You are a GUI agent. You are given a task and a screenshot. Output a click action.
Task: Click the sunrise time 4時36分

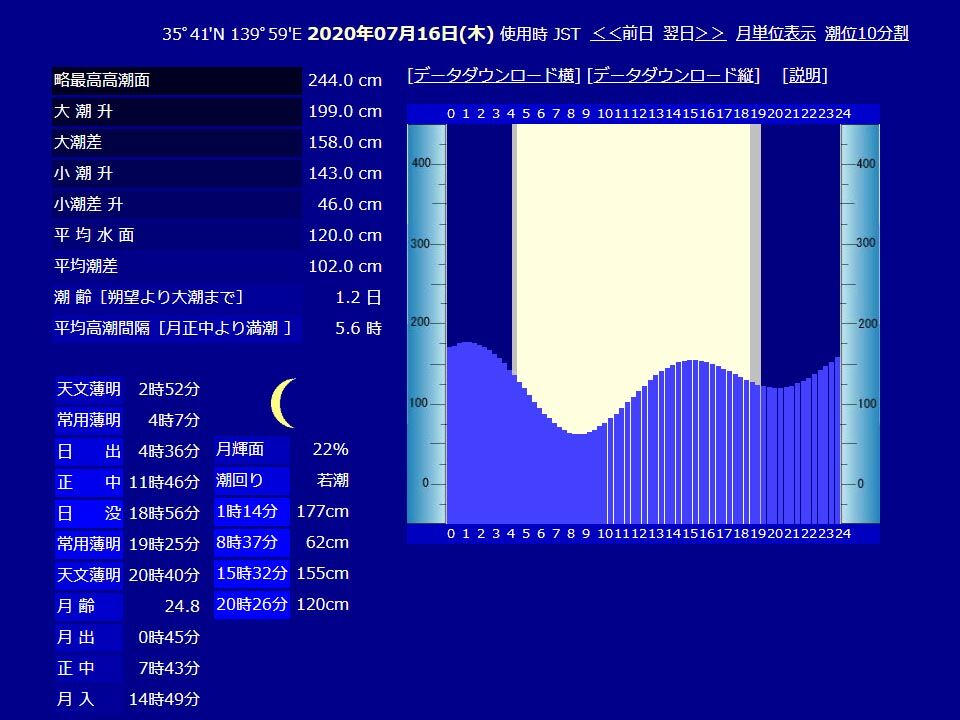[169, 451]
